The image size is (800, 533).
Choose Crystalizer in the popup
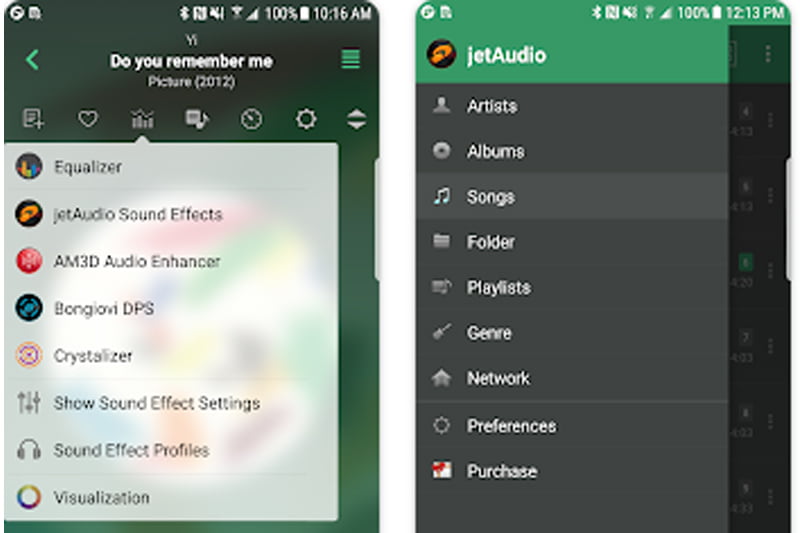tap(171, 356)
